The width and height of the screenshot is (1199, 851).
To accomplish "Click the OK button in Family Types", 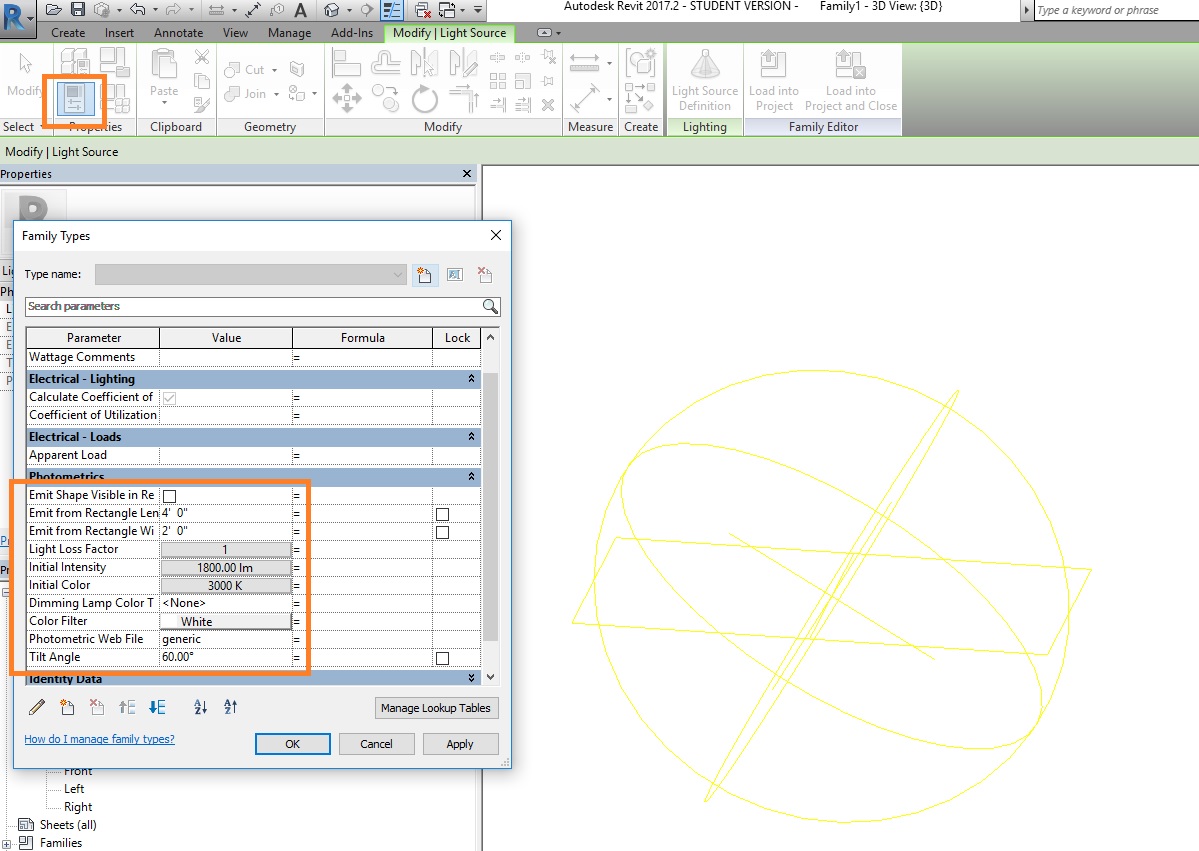I will 293,744.
